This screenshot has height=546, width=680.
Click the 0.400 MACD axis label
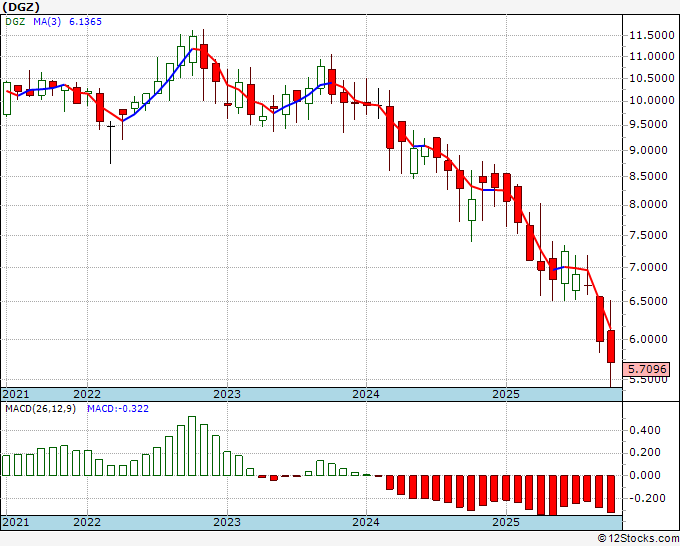[x=645, y=430]
